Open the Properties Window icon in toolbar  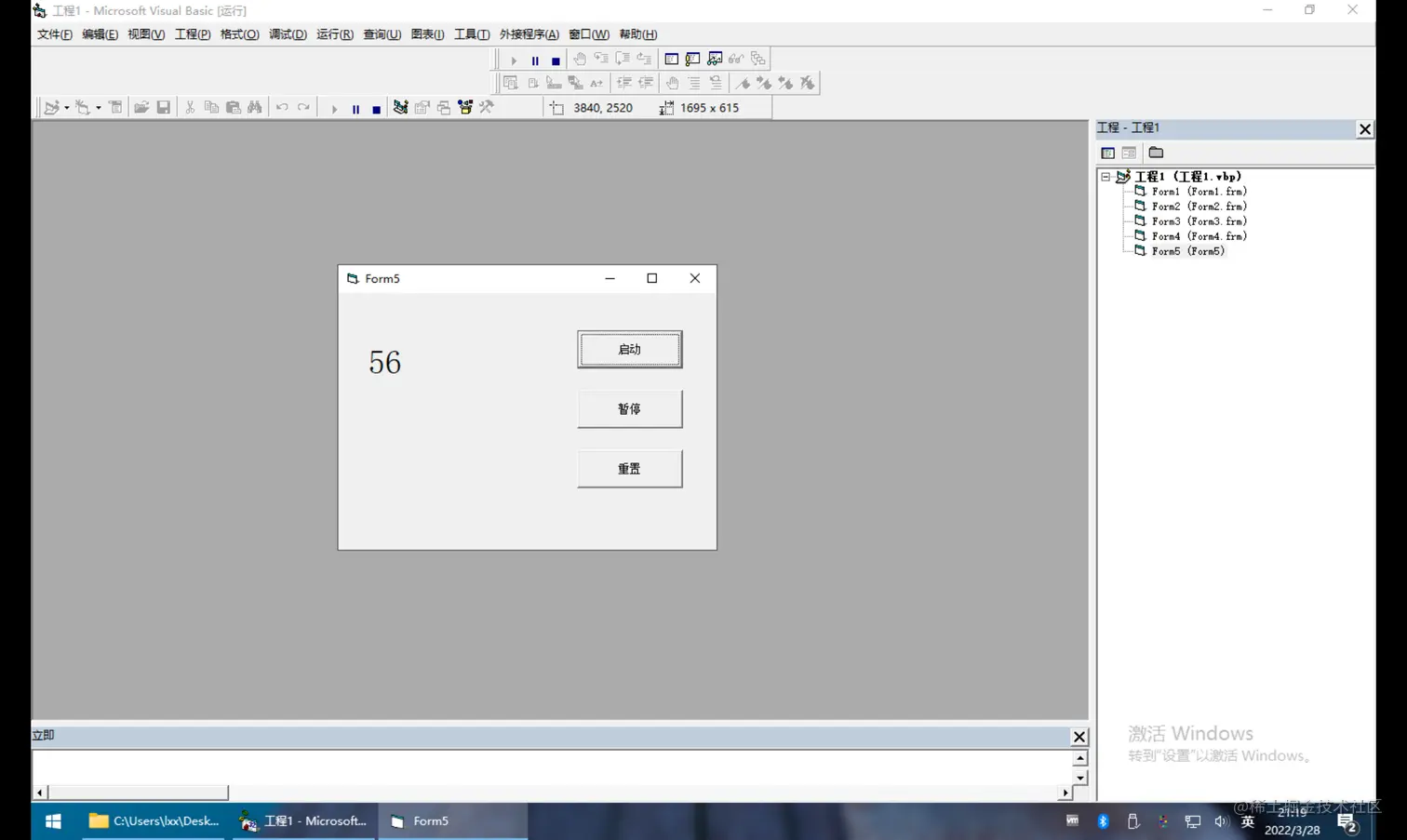(x=422, y=108)
